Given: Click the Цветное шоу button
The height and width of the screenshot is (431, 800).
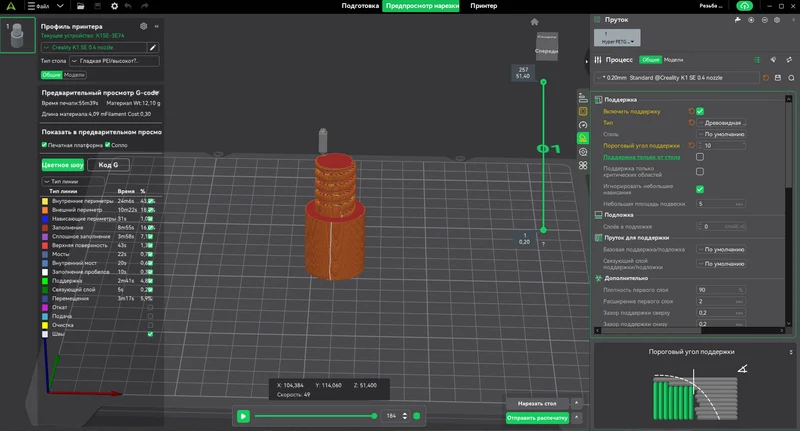Looking at the screenshot, I should [63, 165].
